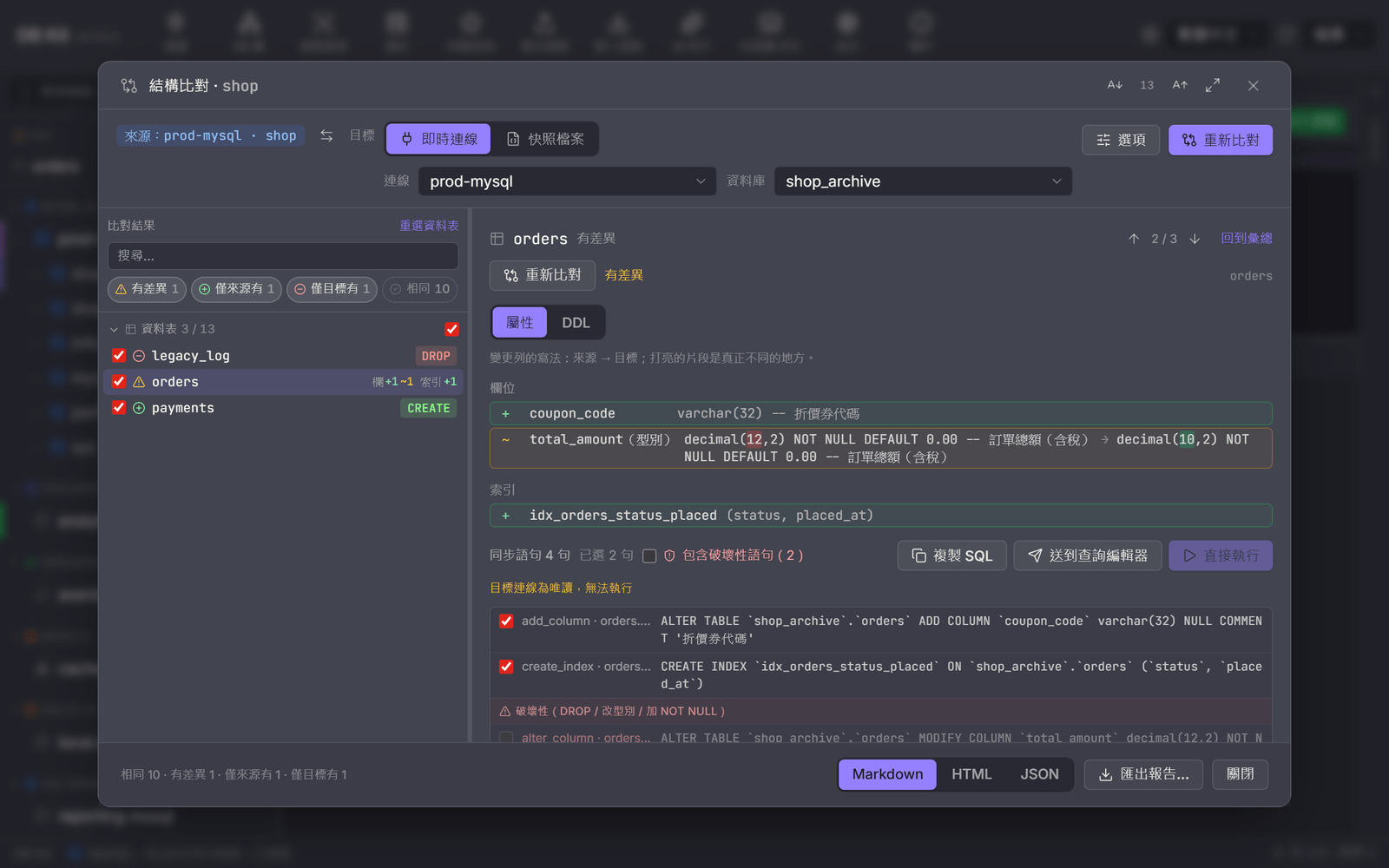Filter by 僅來源有 chip
Screen dimensions: 1389x868
pos(236,289)
